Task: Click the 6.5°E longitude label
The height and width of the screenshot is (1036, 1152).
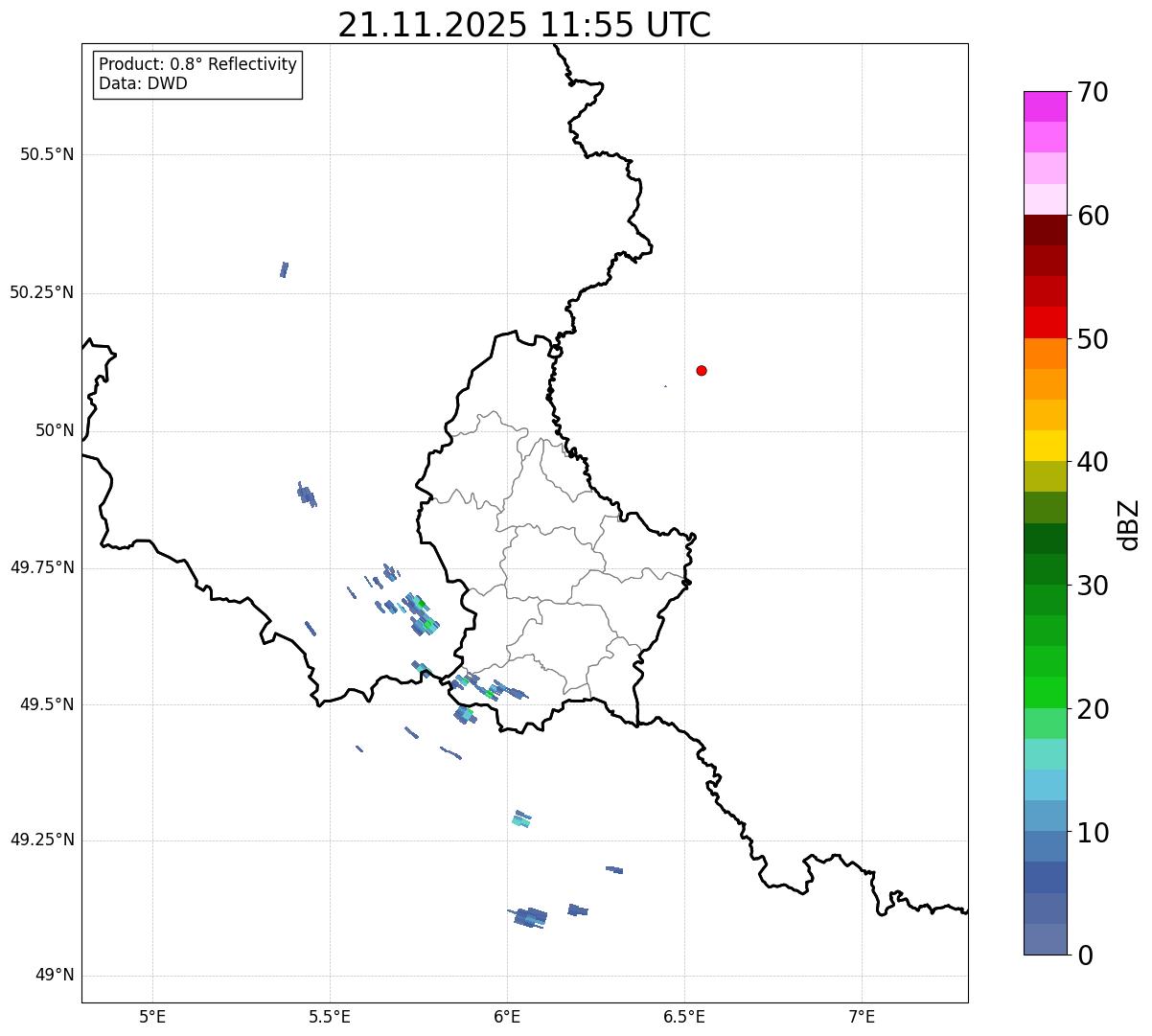Action: [684, 1016]
